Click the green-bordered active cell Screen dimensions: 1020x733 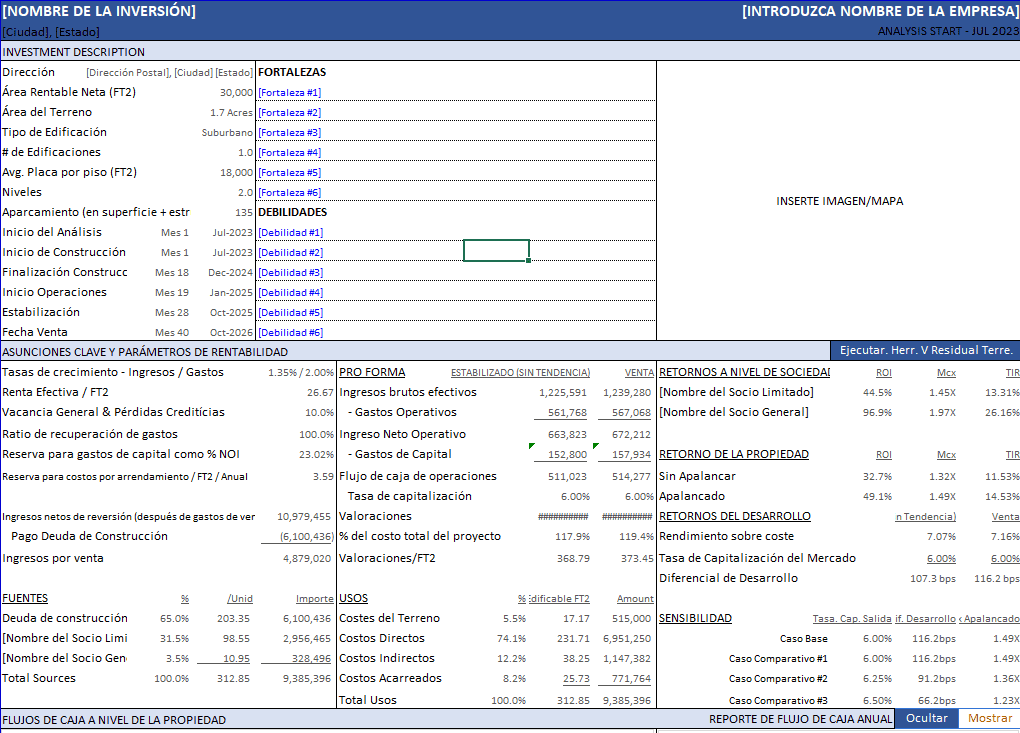(x=496, y=250)
